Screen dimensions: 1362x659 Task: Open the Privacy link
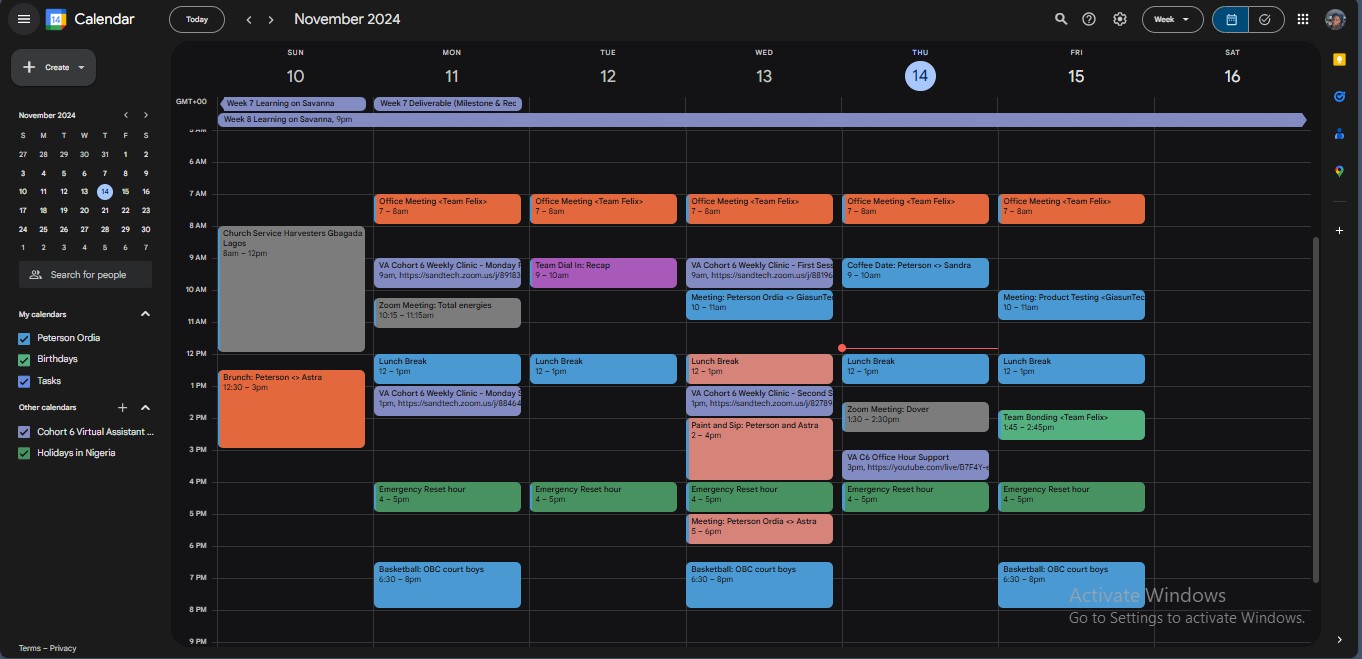(x=63, y=648)
